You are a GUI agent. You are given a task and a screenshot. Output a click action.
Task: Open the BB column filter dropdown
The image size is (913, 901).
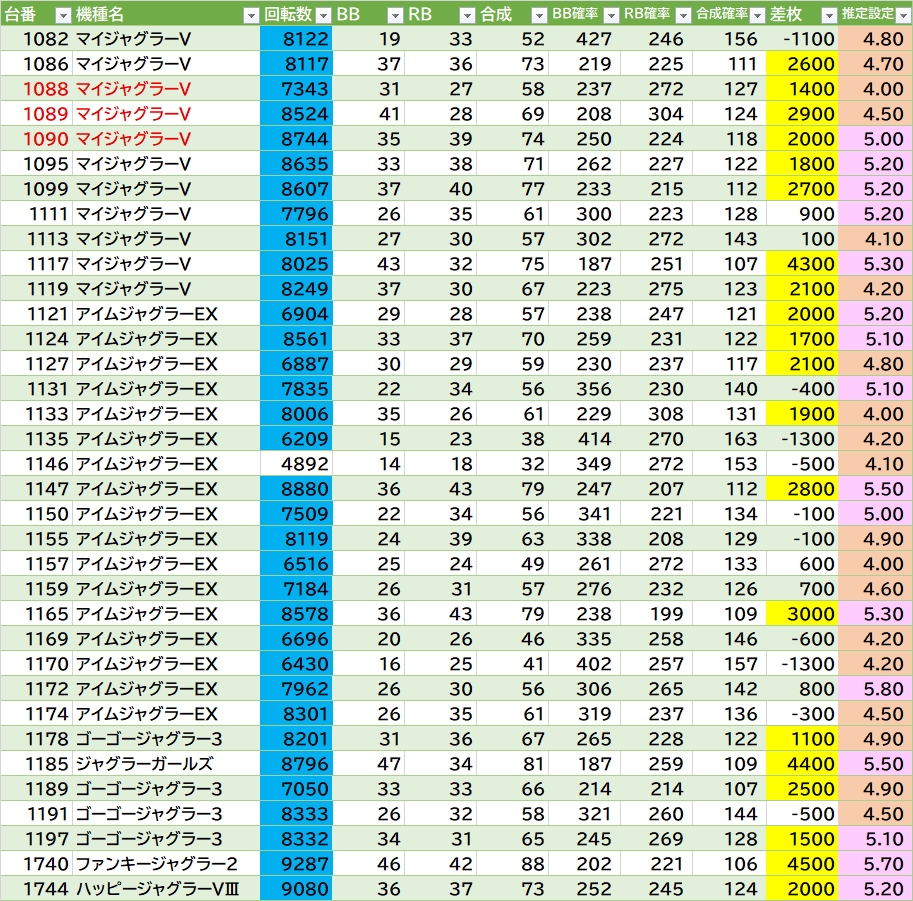(x=395, y=15)
